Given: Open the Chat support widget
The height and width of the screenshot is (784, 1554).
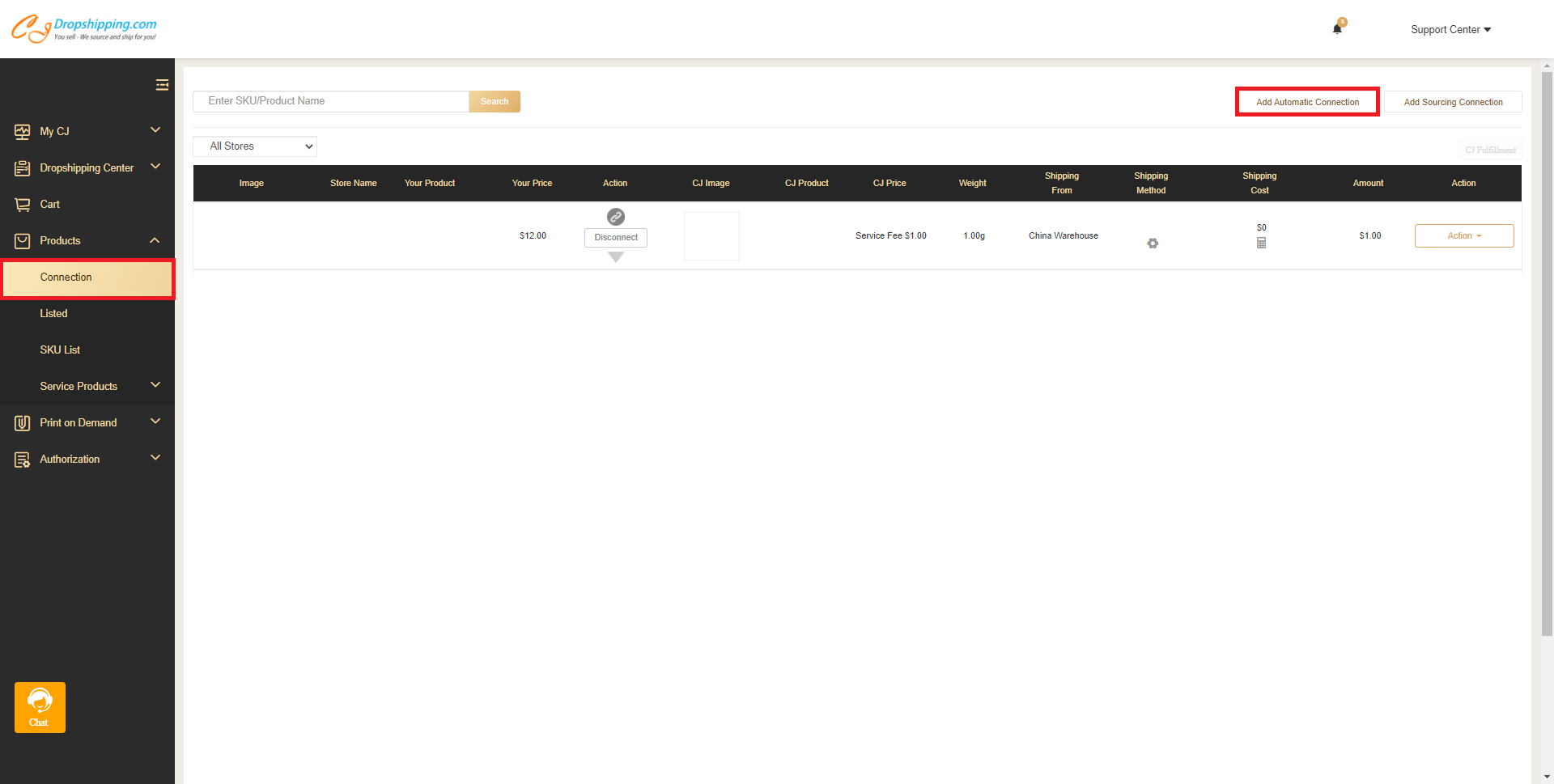Looking at the screenshot, I should tap(40, 707).
